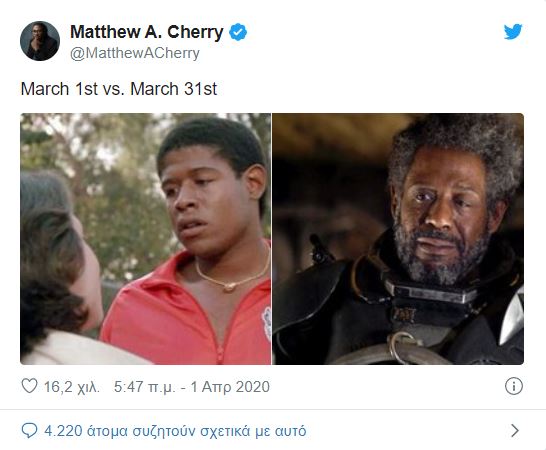Screen dimensions: 546x450
Task: Open the Matthew A. Cherry display name
Action: pyautogui.click(x=147, y=32)
